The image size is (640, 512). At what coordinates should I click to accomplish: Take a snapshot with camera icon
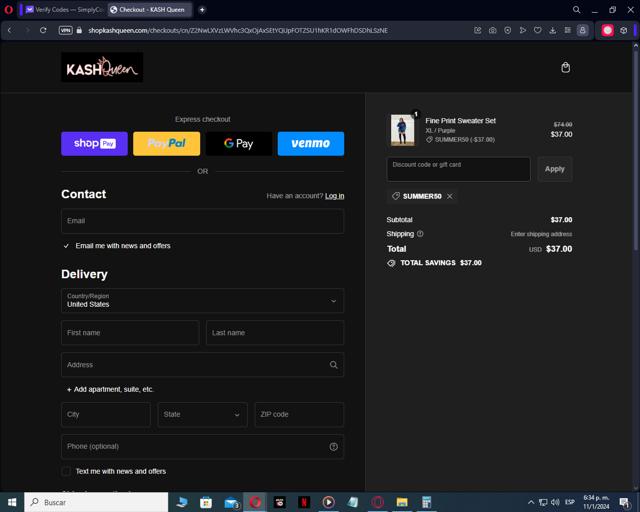493,30
